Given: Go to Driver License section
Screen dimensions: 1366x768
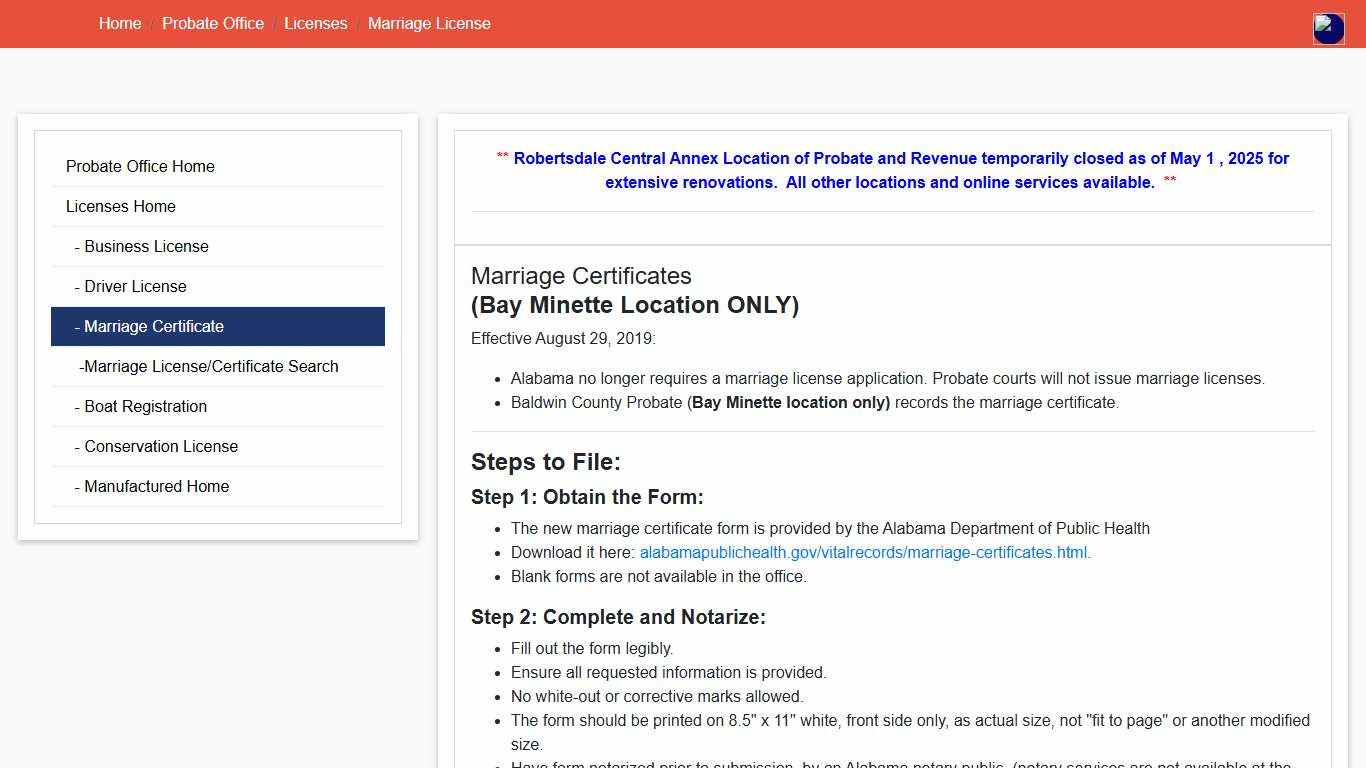Looking at the screenshot, I should pos(135,286).
